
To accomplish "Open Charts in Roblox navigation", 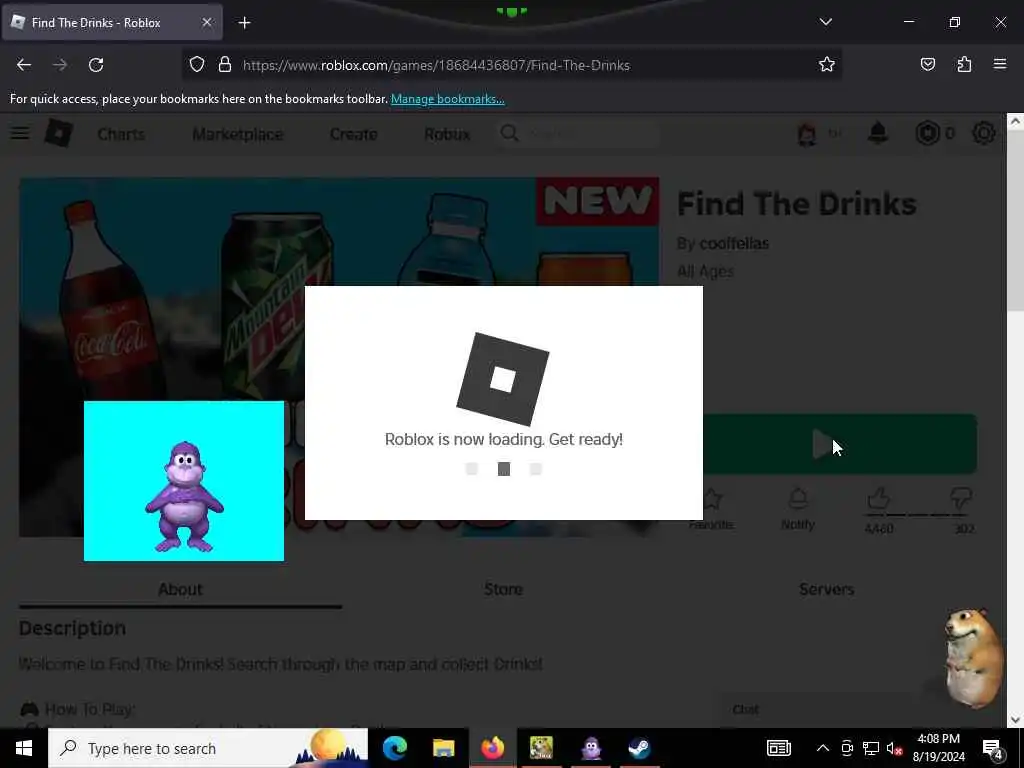I will (x=121, y=134).
